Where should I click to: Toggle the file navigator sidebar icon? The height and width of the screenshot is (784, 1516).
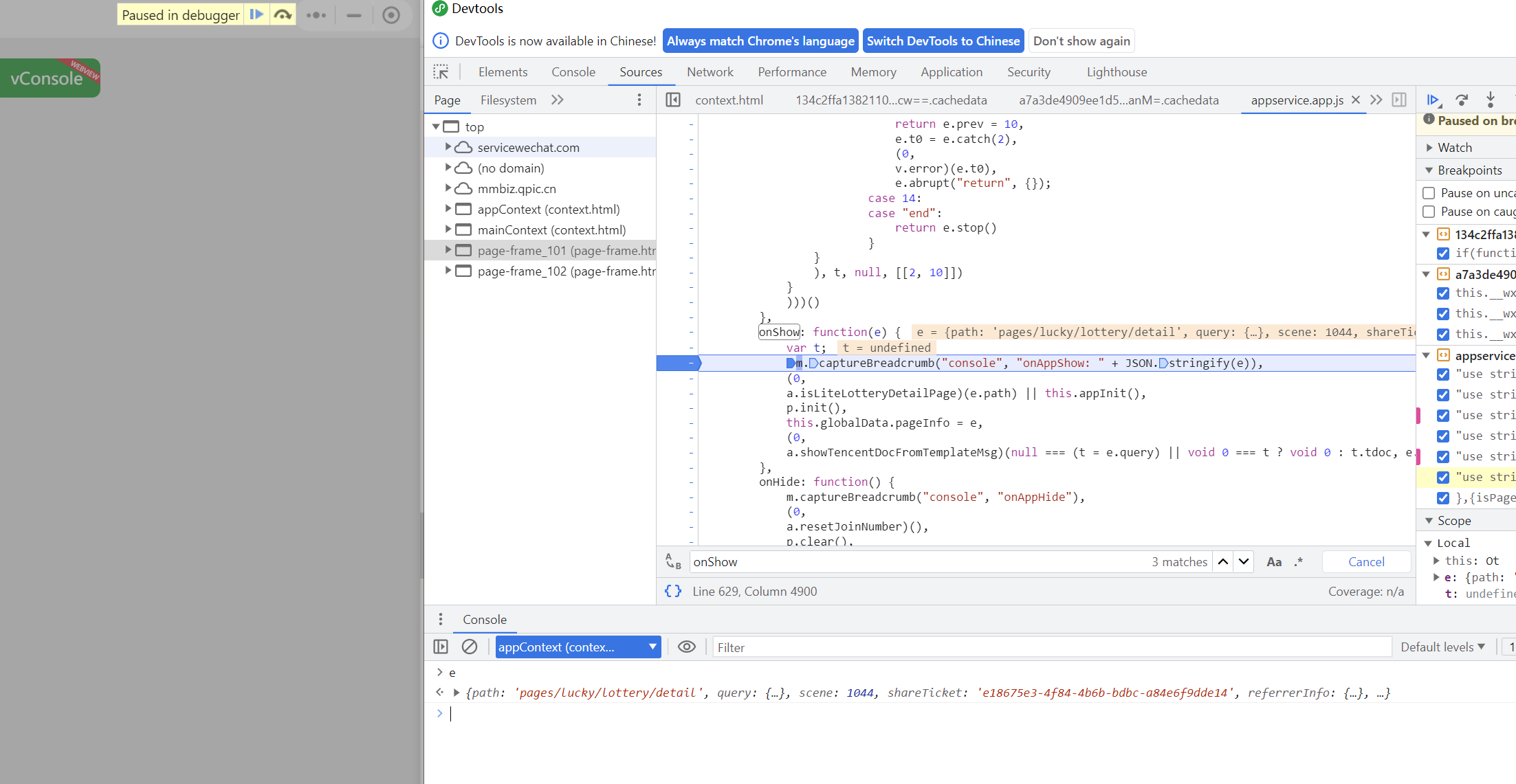click(673, 100)
